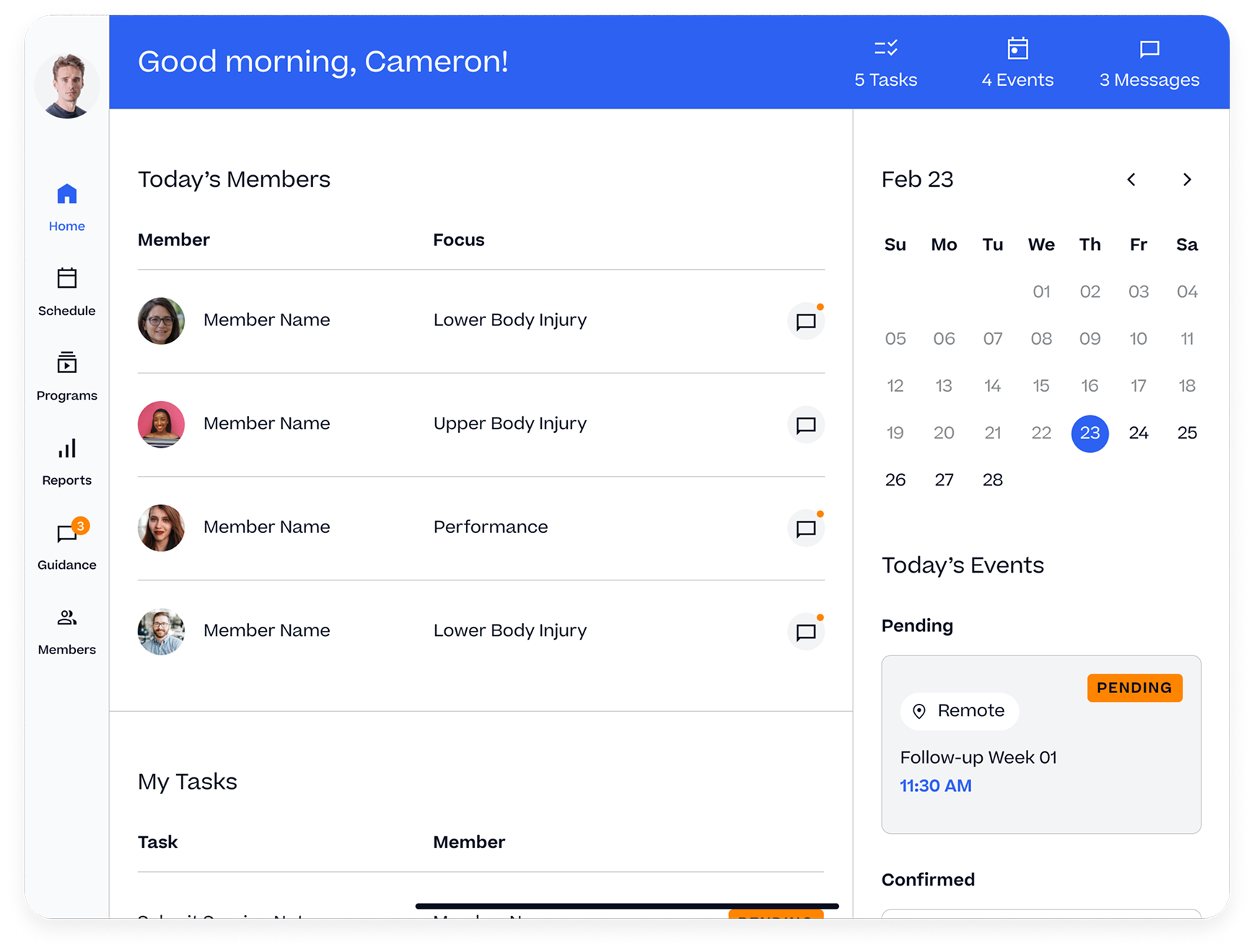This screenshot has width=1254, height=952.
Task: Click the Pending events heading
Action: click(917, 626)
